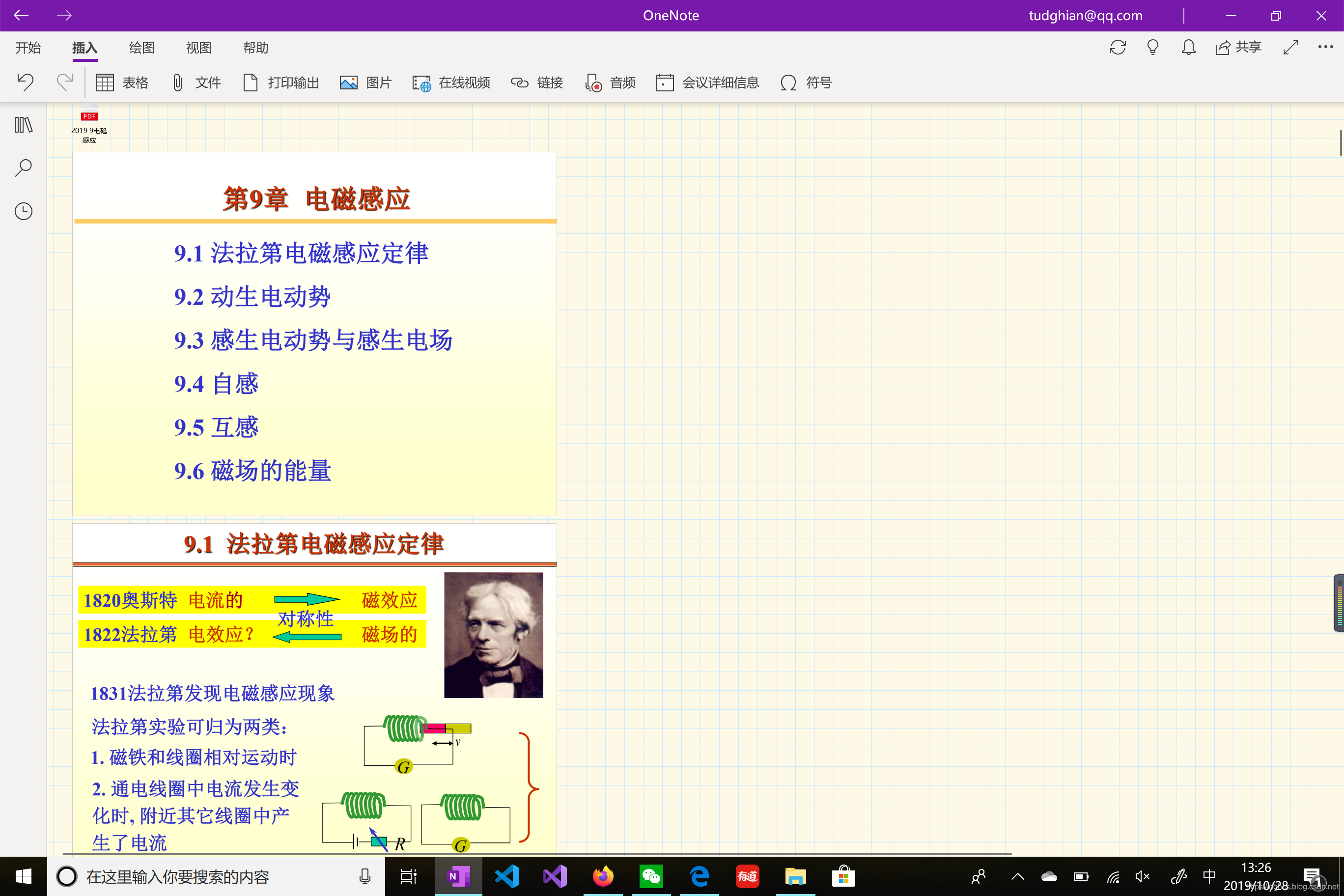Insert a table using the 表格 icon

coord(122,83)
